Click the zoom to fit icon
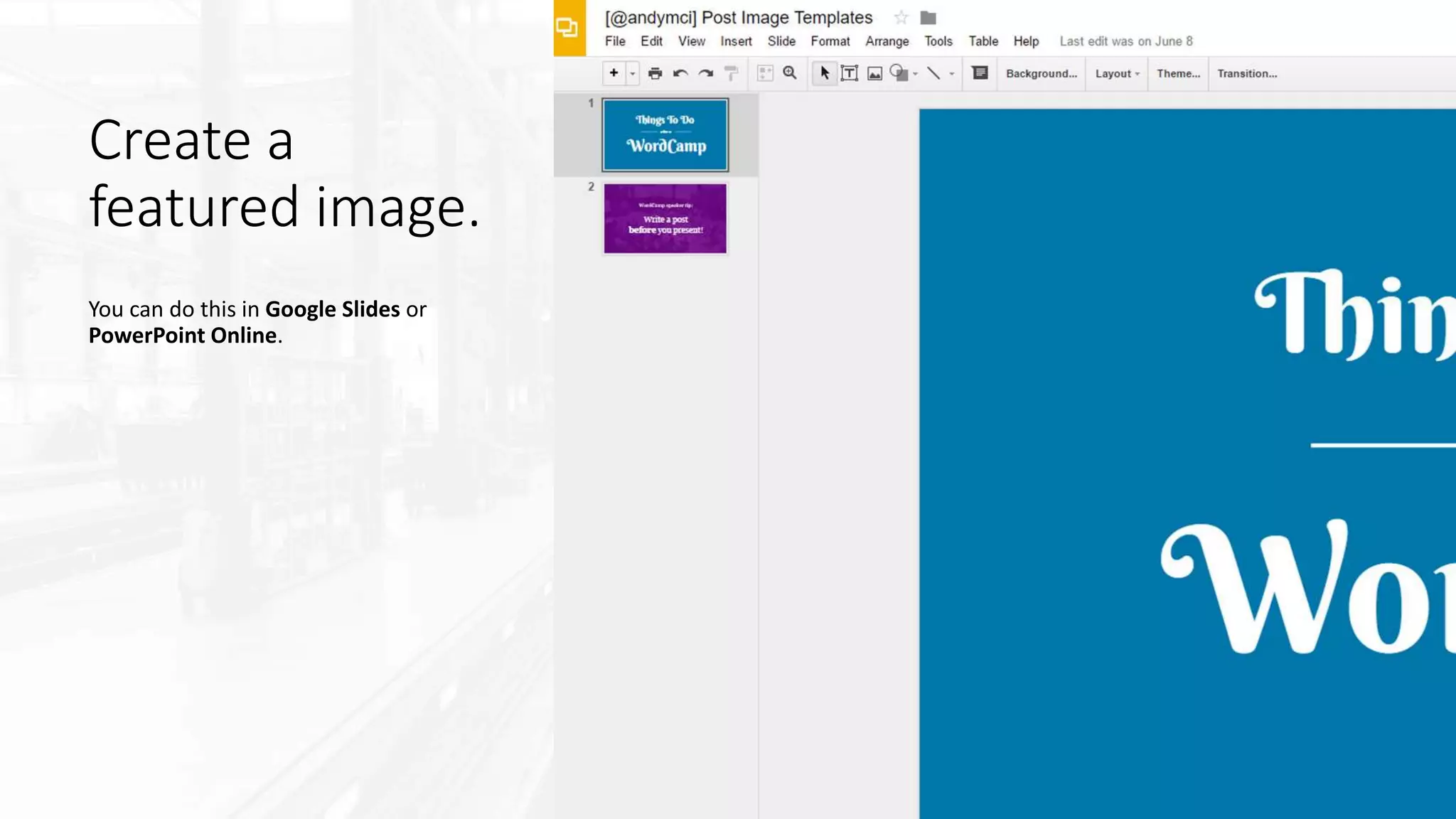The width and height of the screenshot is (1456, 819). [765, 73]
